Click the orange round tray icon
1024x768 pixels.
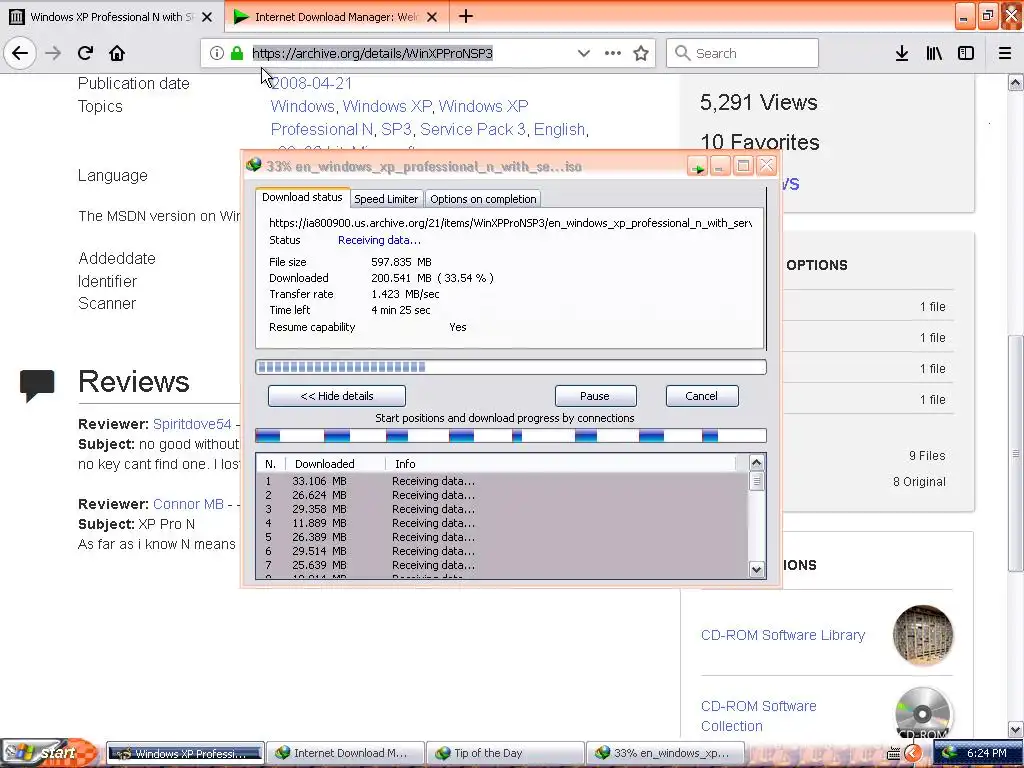tap(912, 754)
